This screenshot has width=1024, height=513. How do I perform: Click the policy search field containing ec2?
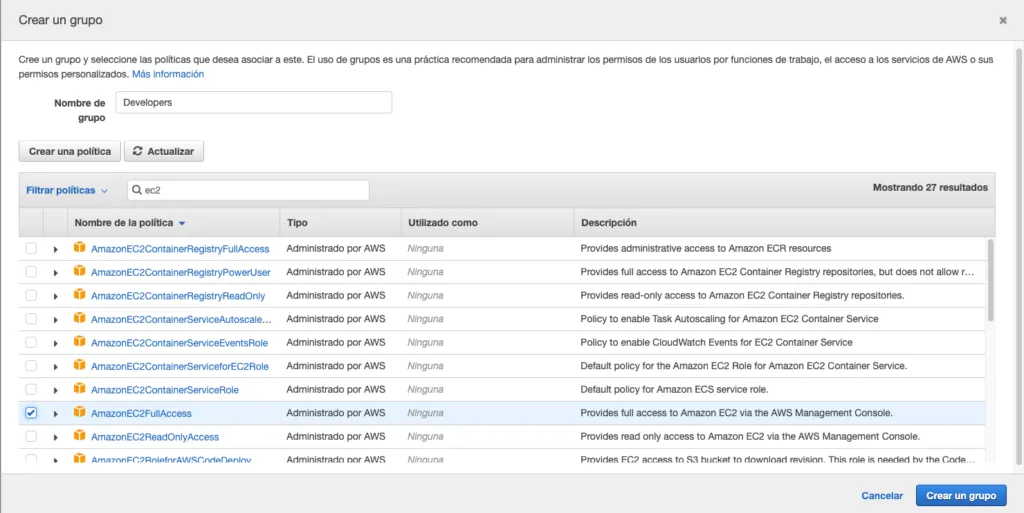pos(248,191)
